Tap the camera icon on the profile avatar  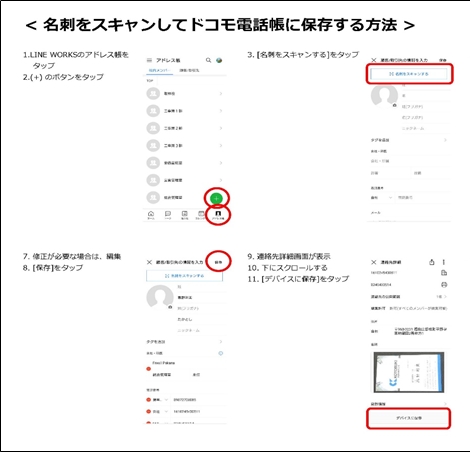[395, 105]
